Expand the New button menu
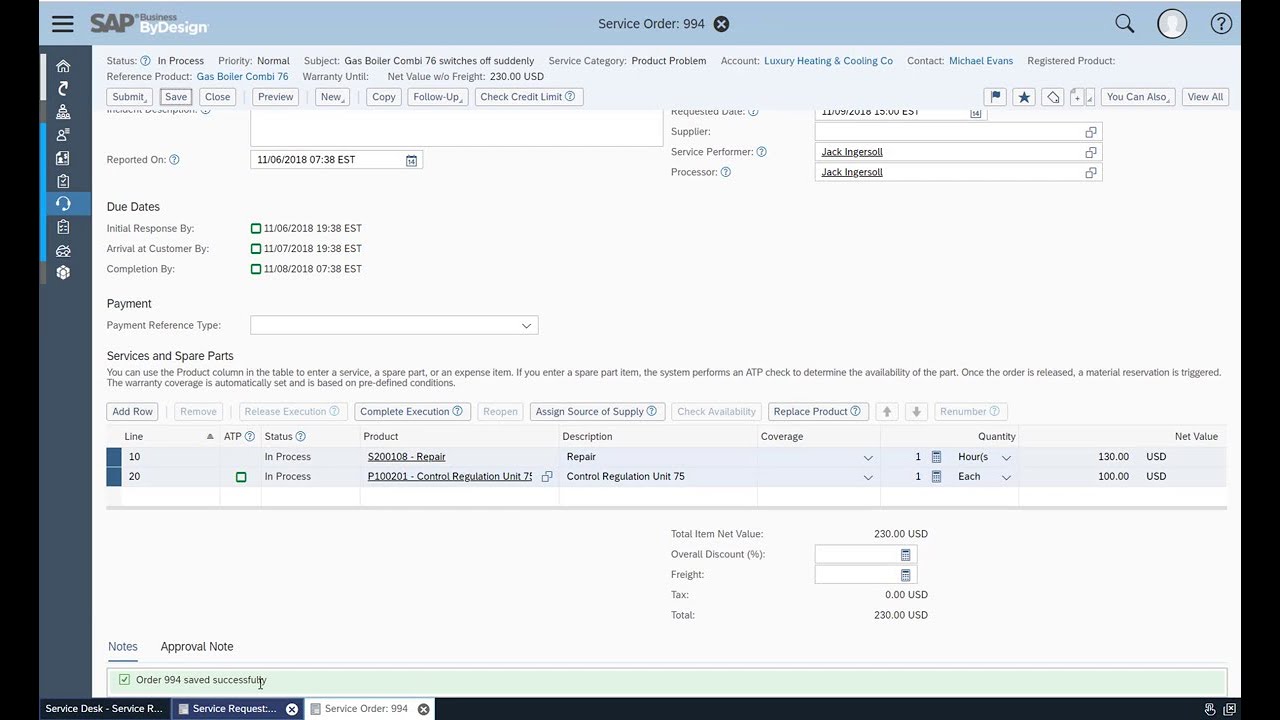1280x720 pixels. 332,97
